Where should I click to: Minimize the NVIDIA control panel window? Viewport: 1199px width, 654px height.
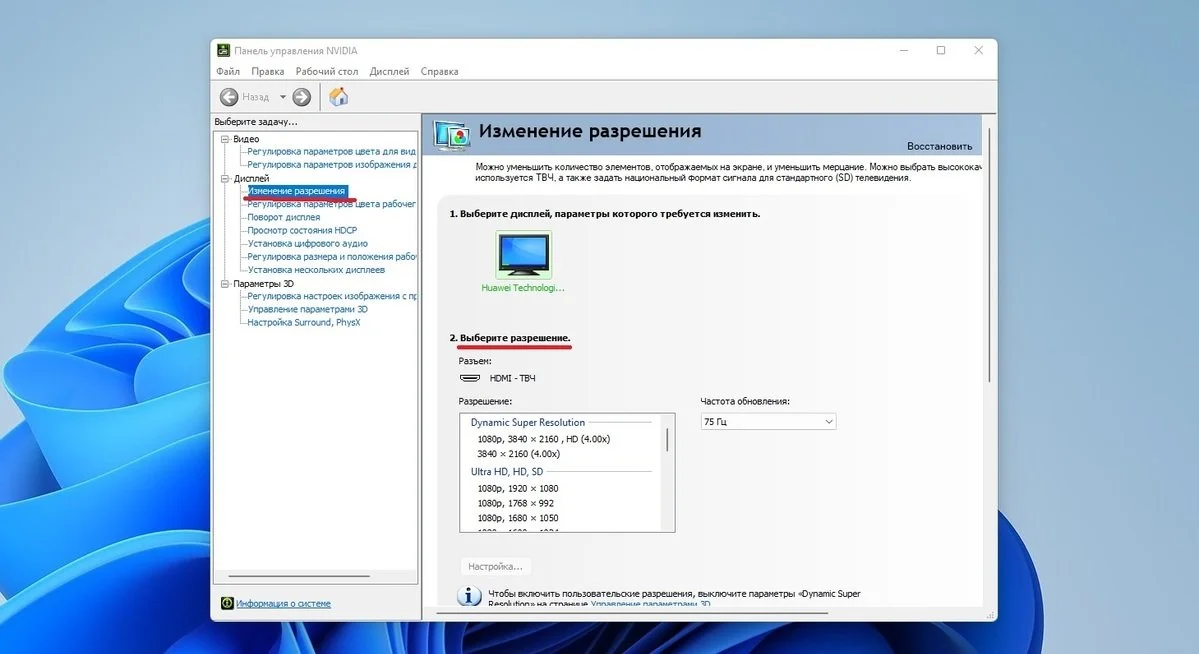point(904,50)
